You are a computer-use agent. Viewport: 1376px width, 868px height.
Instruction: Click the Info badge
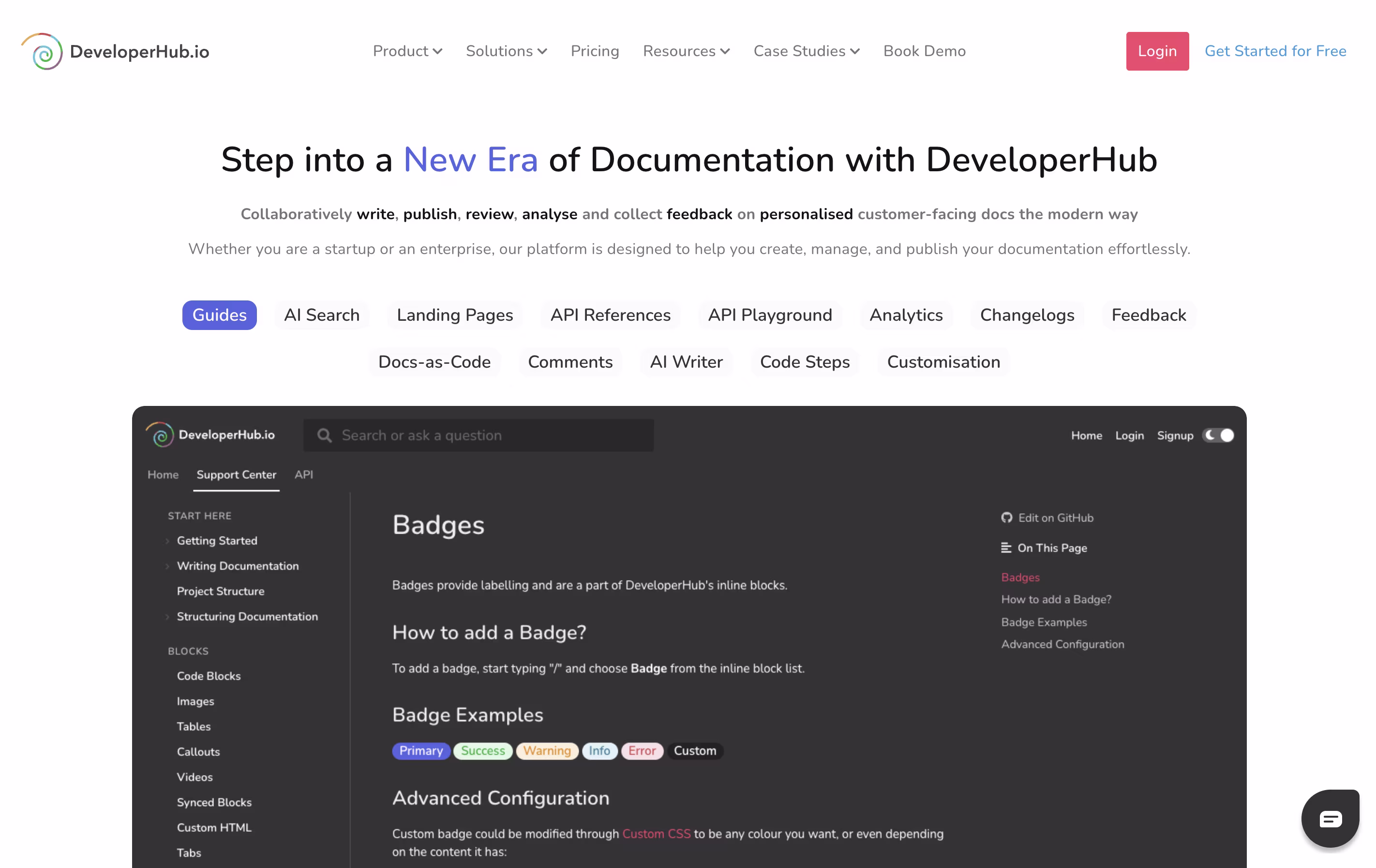click(599, 751)
